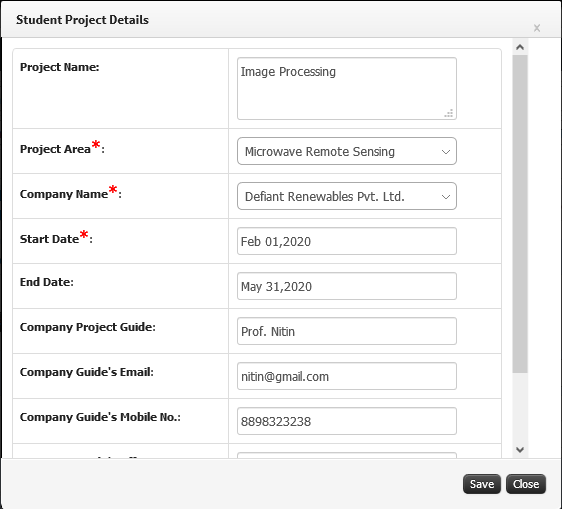Click the nitin@gmail.com email field
The image size is (562, 509).
[347, 376]
